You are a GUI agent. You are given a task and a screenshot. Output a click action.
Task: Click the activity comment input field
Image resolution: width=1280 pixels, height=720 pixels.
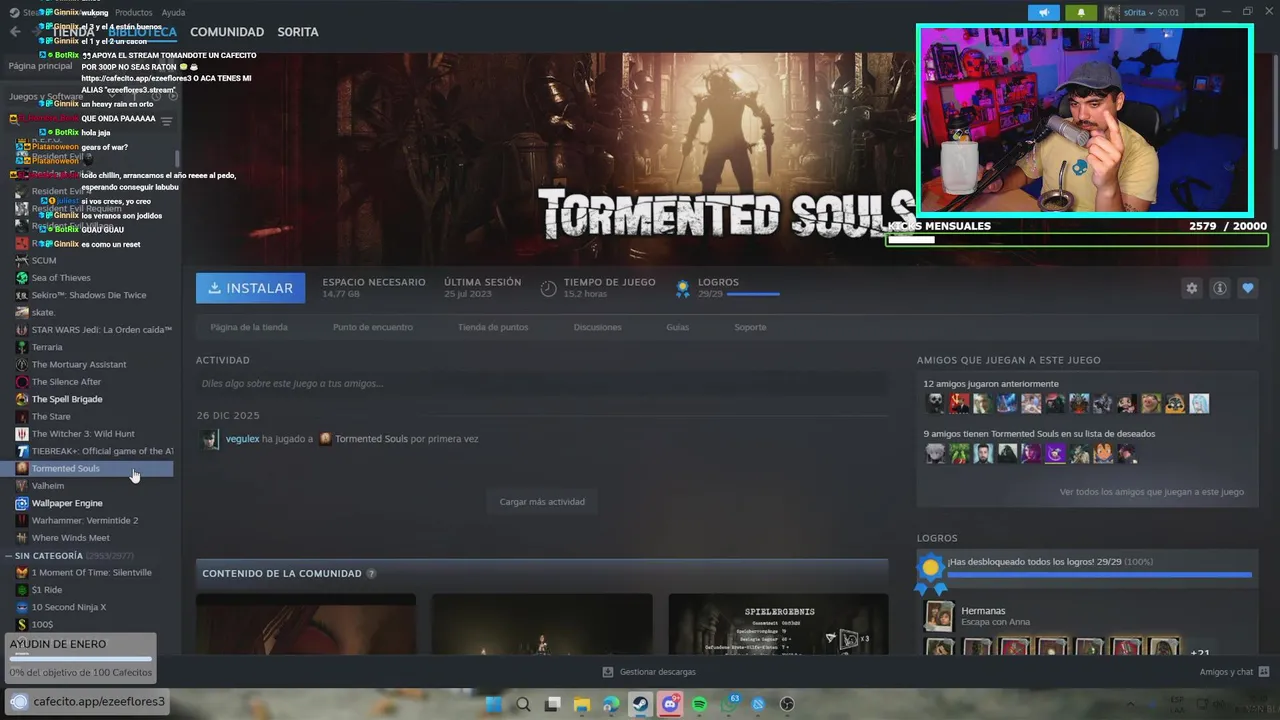(x=542, y=383)
